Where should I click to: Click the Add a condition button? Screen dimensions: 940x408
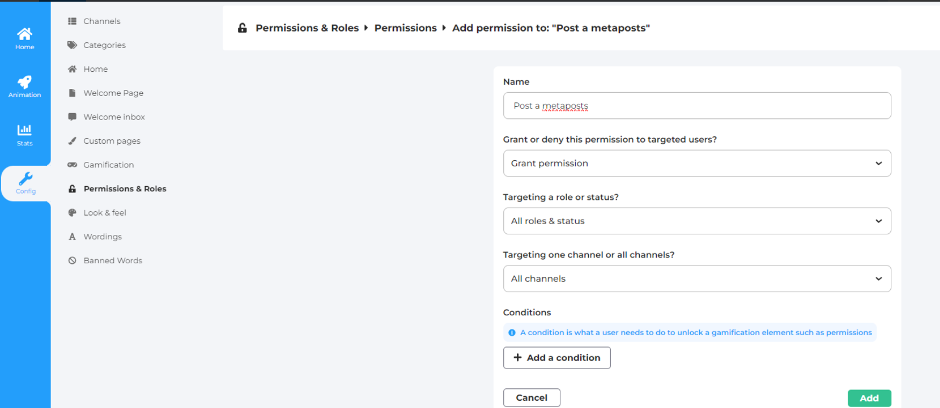pyautogui.click(x=557, y=358)
